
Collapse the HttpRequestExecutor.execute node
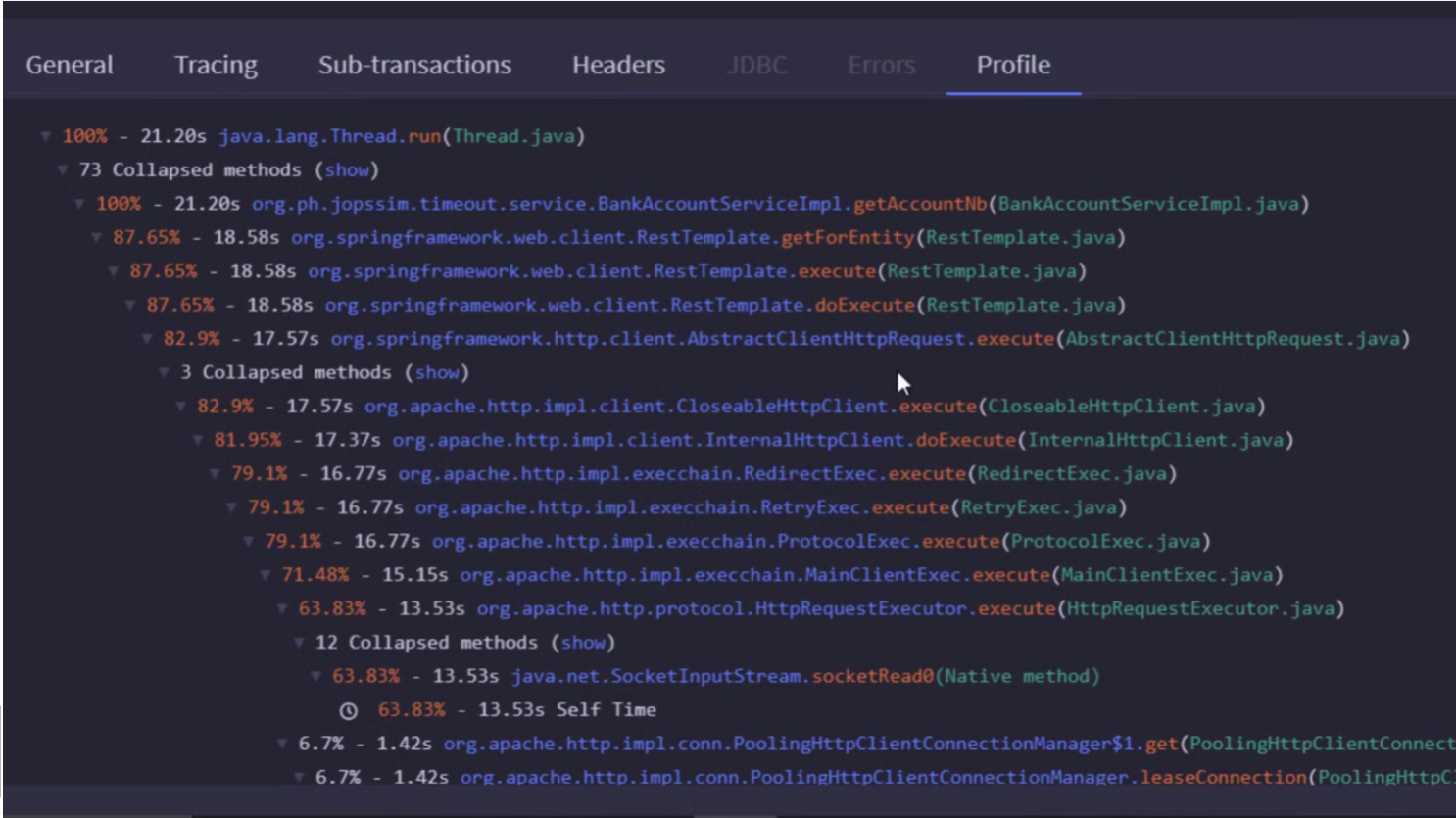coord(282,609)
